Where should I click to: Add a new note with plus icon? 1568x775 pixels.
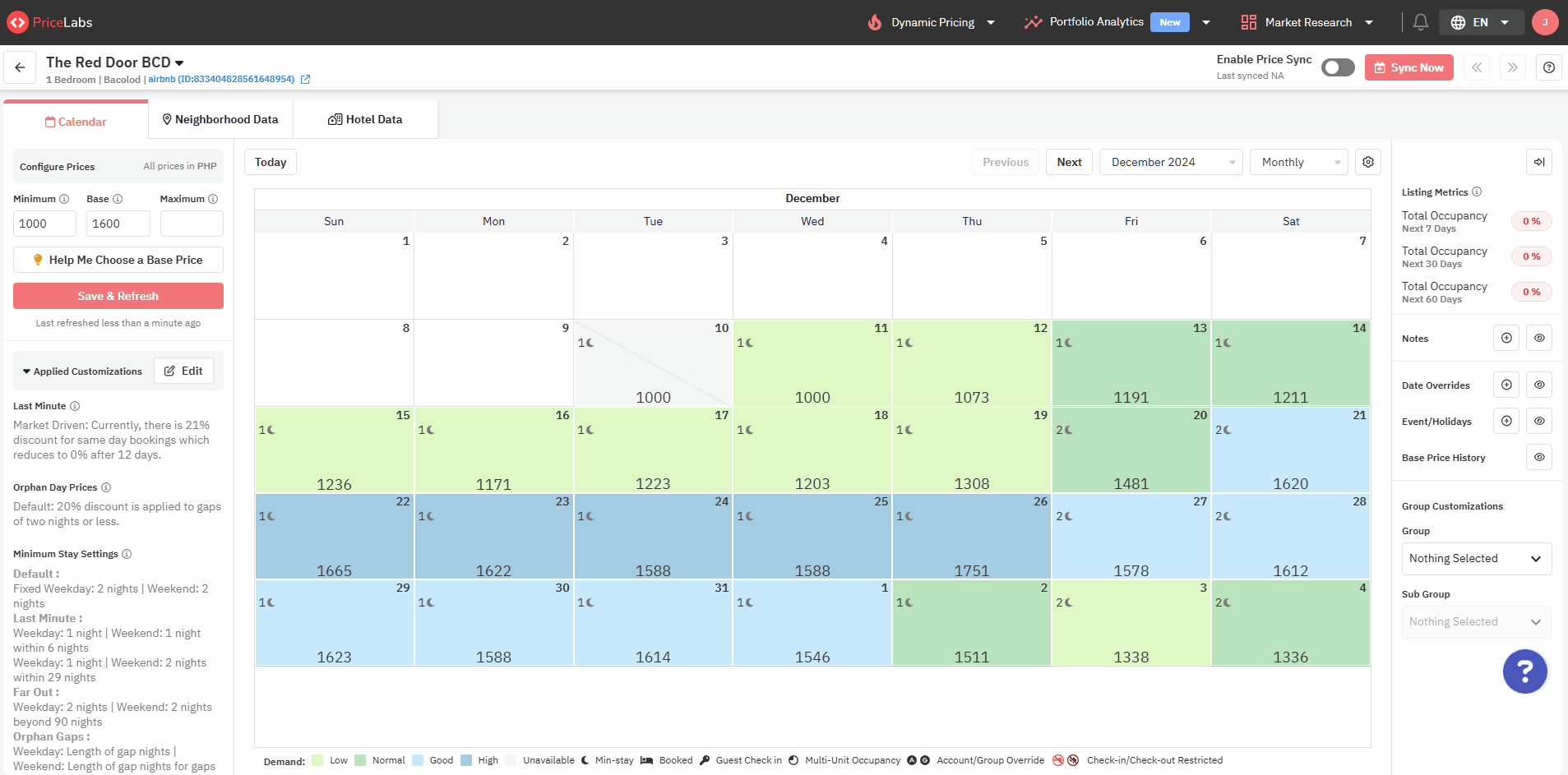pos(1506,338)
